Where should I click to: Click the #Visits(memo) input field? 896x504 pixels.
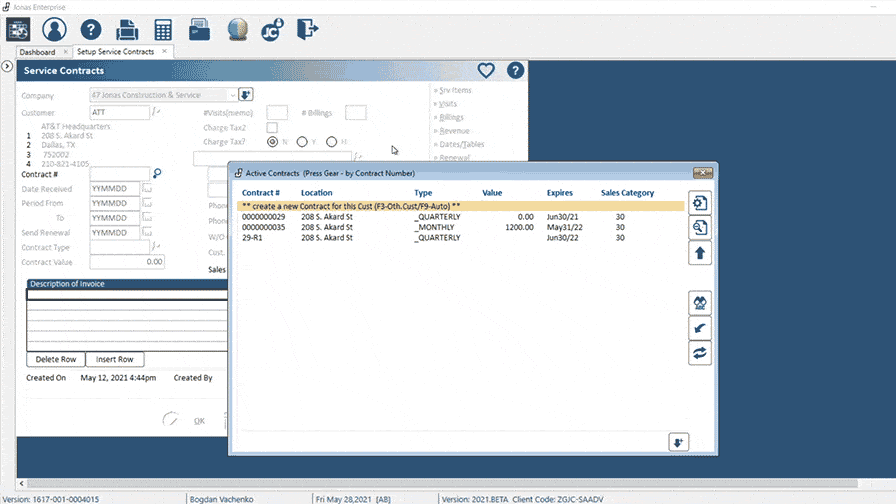277,113
